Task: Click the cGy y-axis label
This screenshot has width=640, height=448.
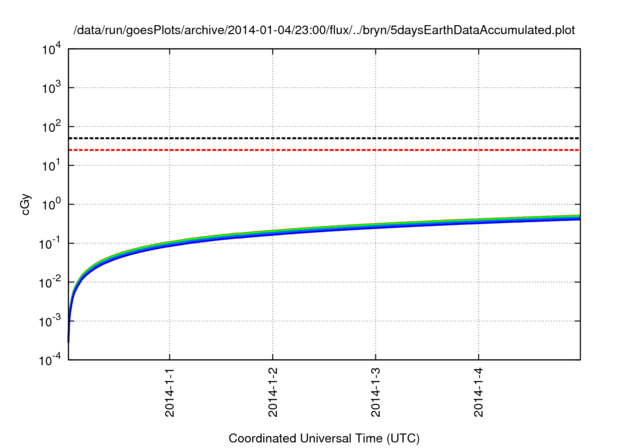Action: (x=25, y=205)
